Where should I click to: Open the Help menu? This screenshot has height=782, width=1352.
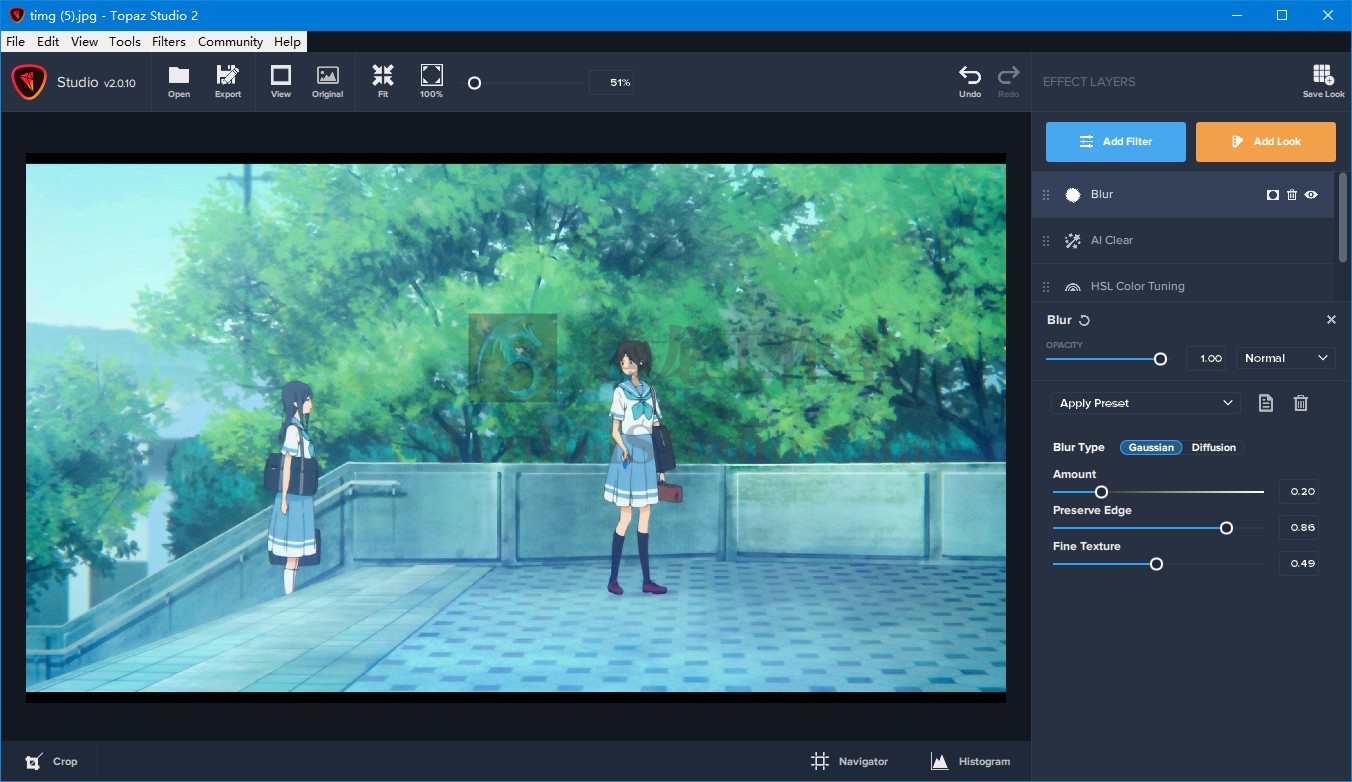(287, 42)
